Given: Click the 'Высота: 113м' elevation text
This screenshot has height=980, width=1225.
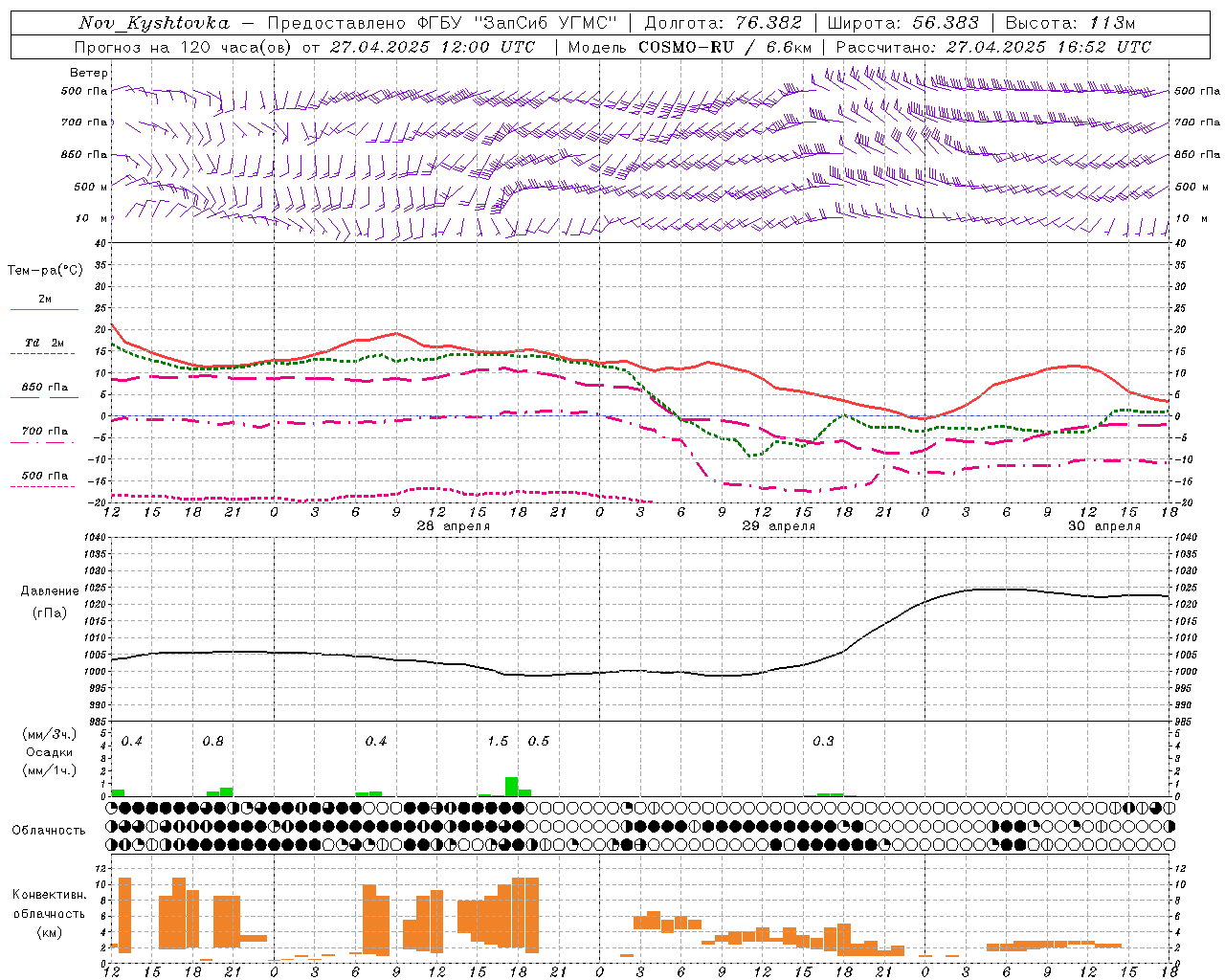Looking at the screenshot, I should click(1070, 23).
